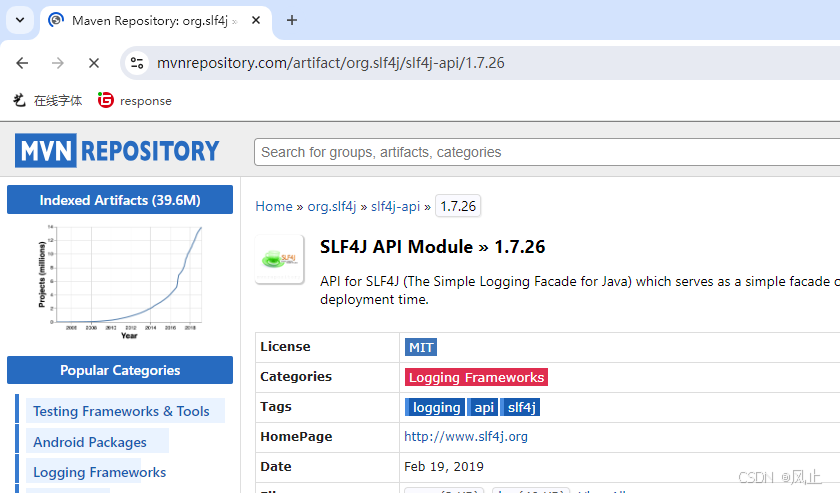Click the License row label
The image size is (840, 493).
pos(285,347)
